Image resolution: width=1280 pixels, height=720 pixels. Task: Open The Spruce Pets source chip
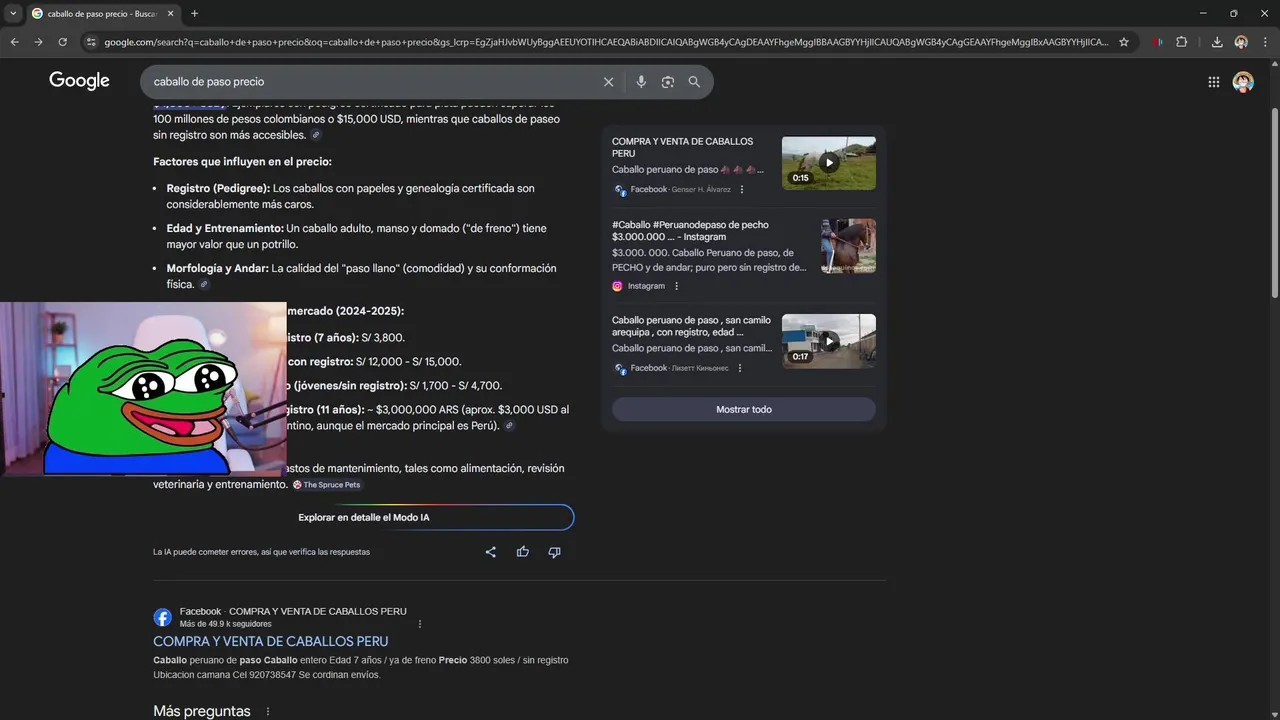(x=326, y=485)
